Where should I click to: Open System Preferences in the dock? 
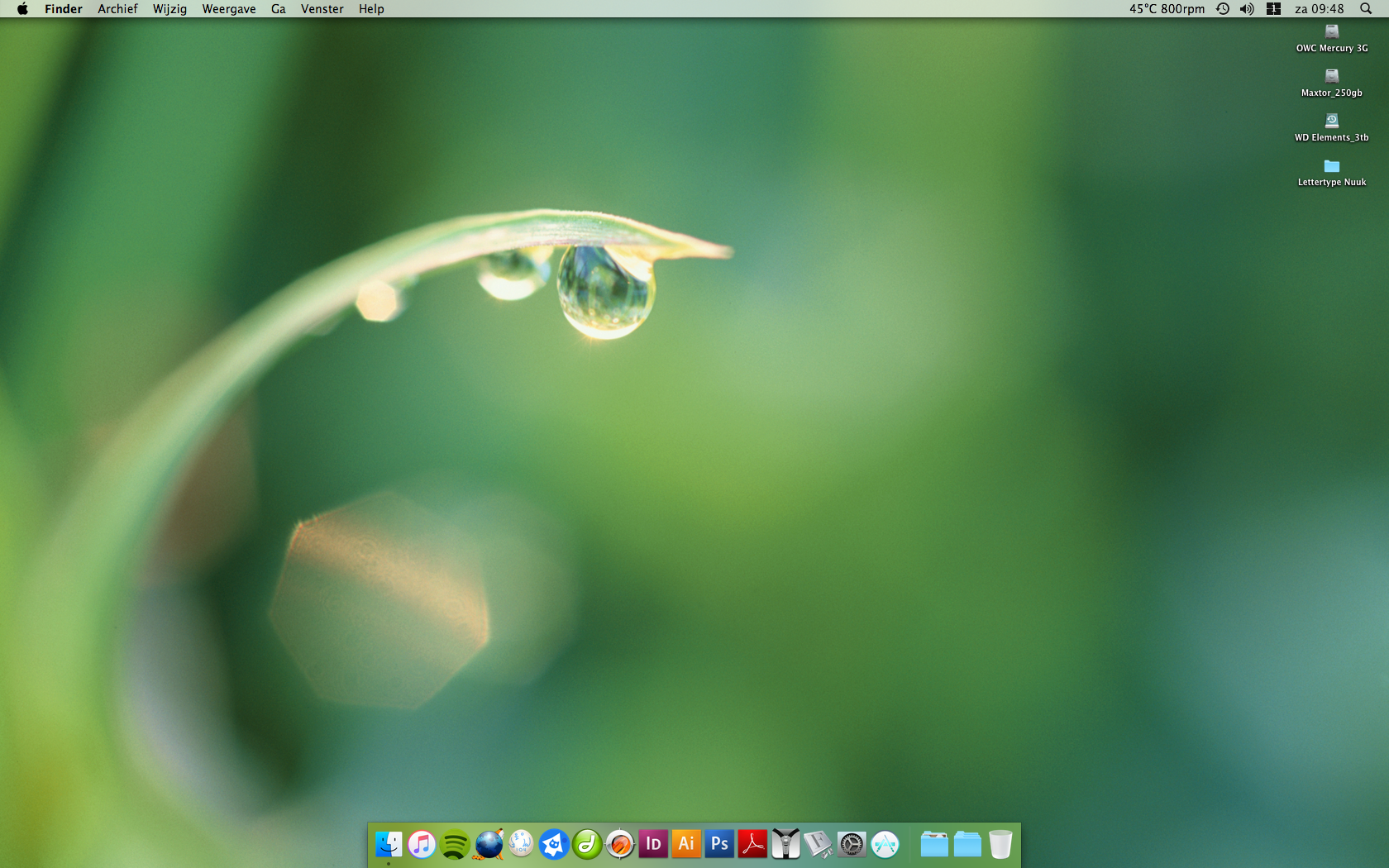(x=852, y=844)
